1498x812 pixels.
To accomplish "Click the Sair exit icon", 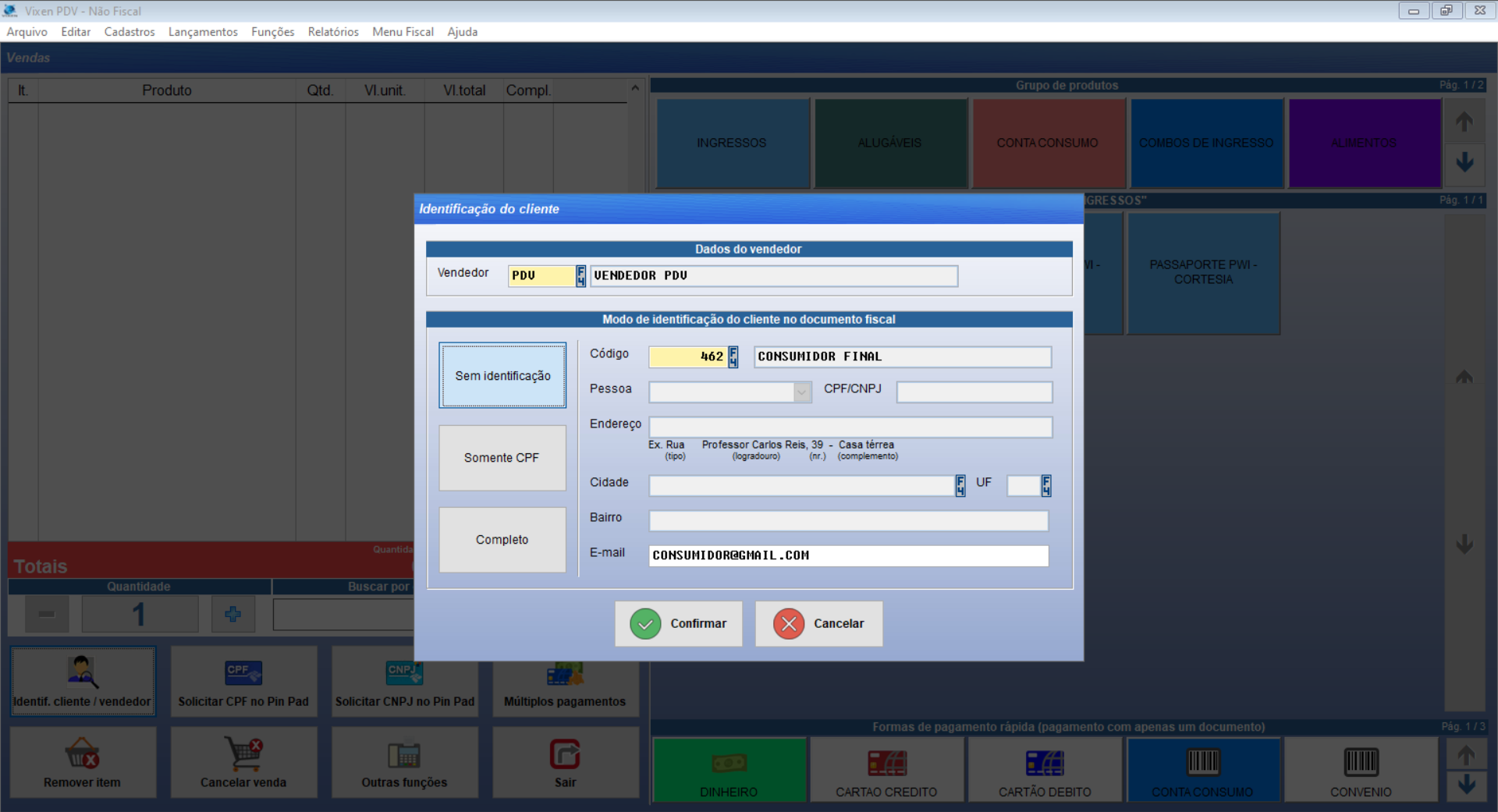I will tap(565, 754).
